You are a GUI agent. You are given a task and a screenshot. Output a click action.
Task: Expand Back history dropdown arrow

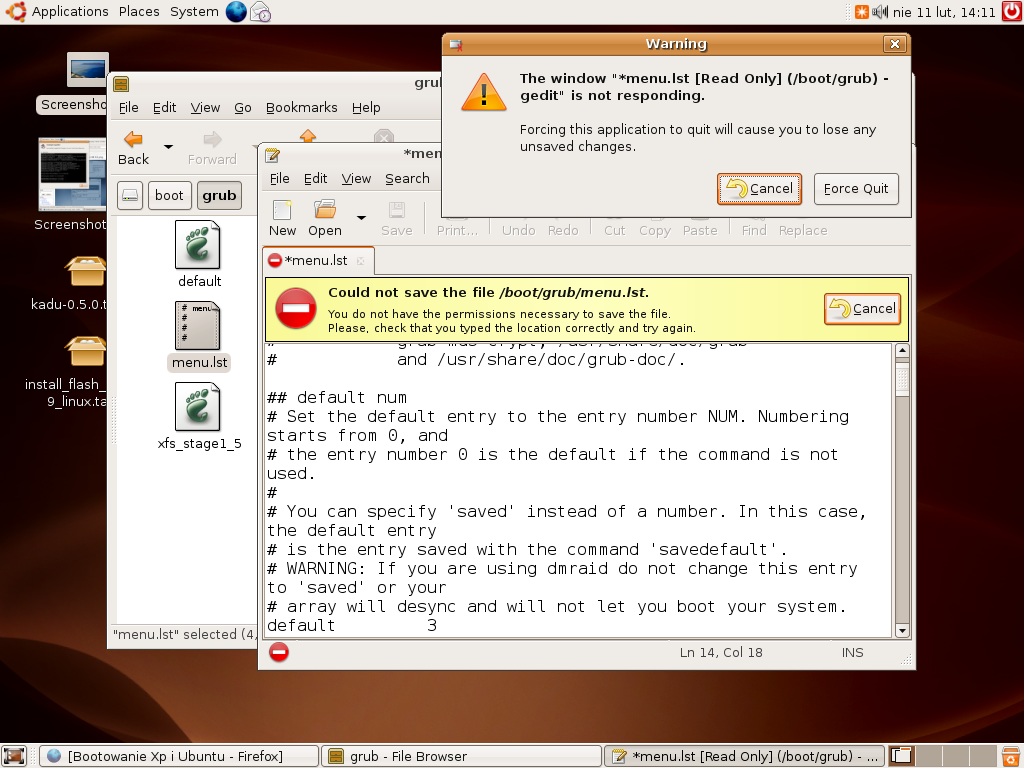click(168, 146)
